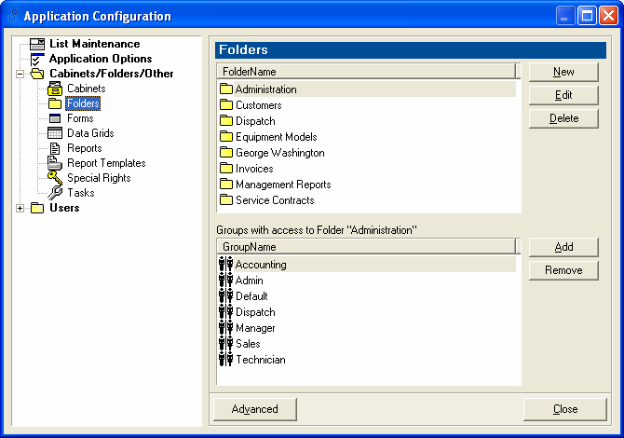Click the Report Templates printer icon
The image size is (624, 438).
(55, 163)
